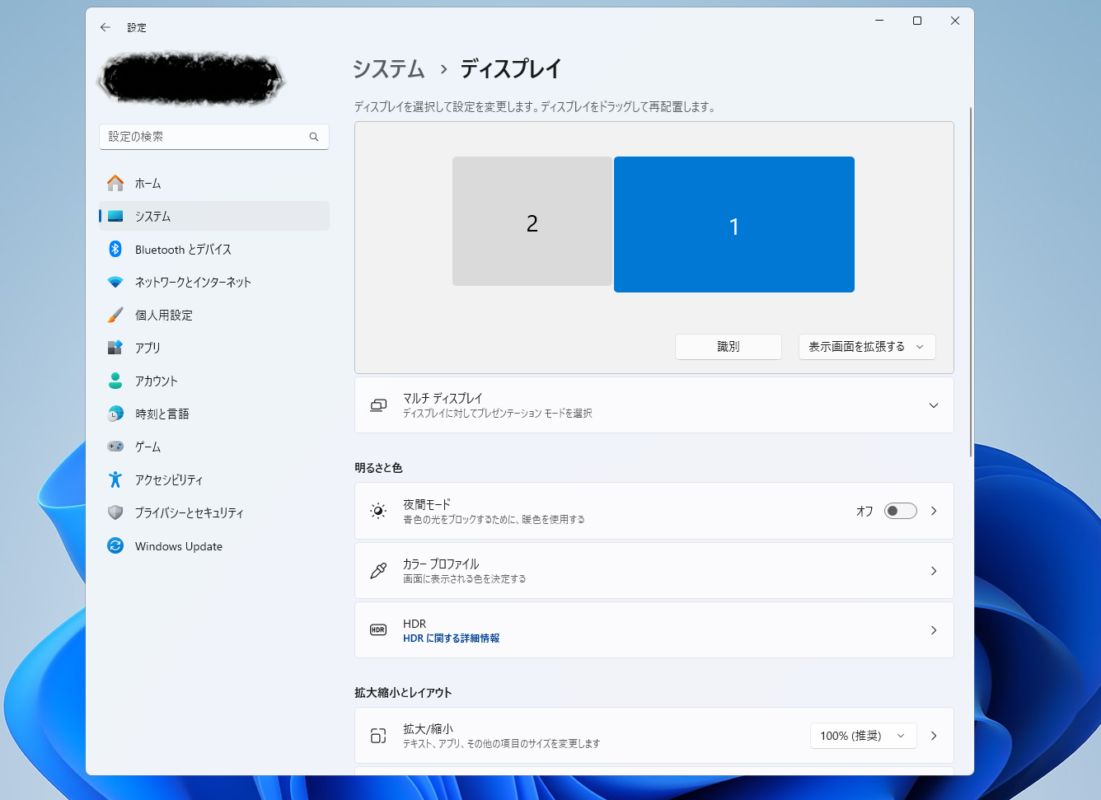Image resolution: width=1101 pixels, height=800 pixels.
Task: Click the page vertical scrollbar
Action: [971, 282]
